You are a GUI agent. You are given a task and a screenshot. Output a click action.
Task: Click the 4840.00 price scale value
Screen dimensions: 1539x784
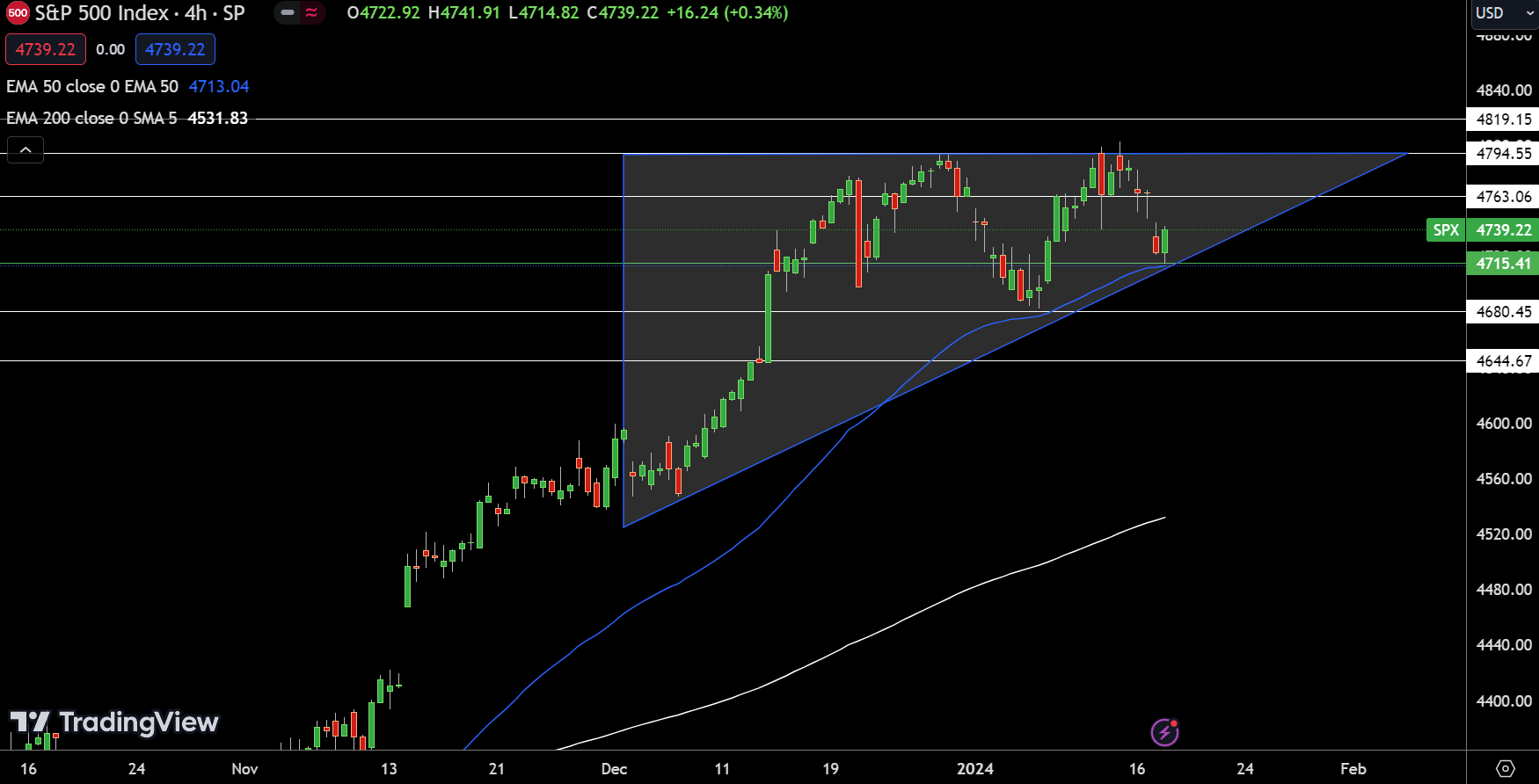(x=1504, y=90)
